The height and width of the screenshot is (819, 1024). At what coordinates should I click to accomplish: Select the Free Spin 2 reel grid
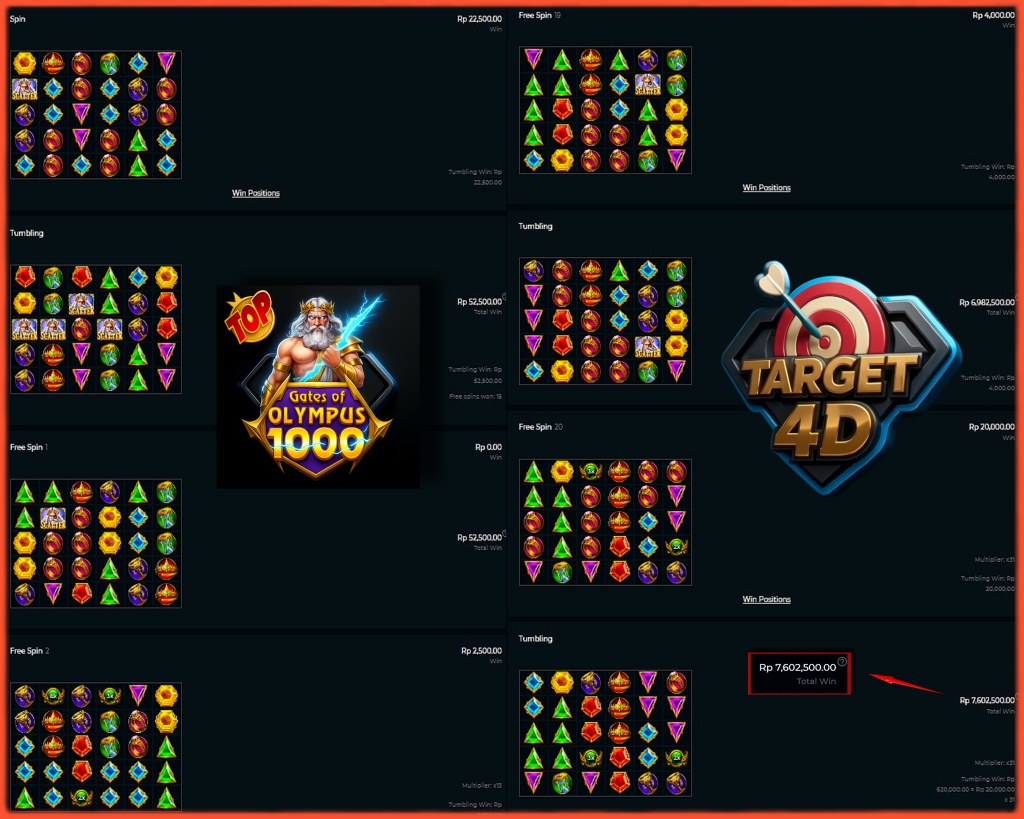(x=96, y=747)
